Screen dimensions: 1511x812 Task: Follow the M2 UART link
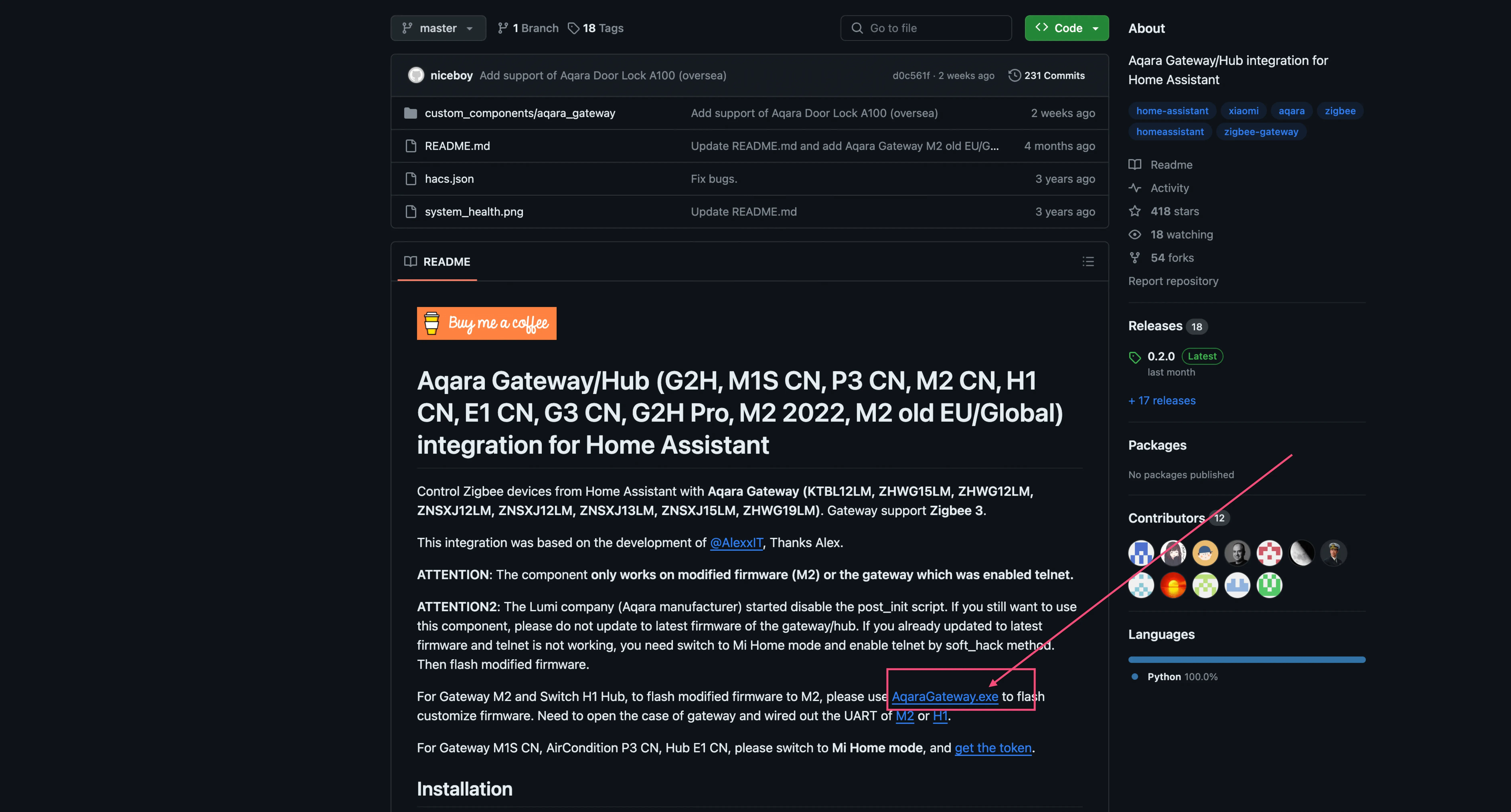(904, 716)
